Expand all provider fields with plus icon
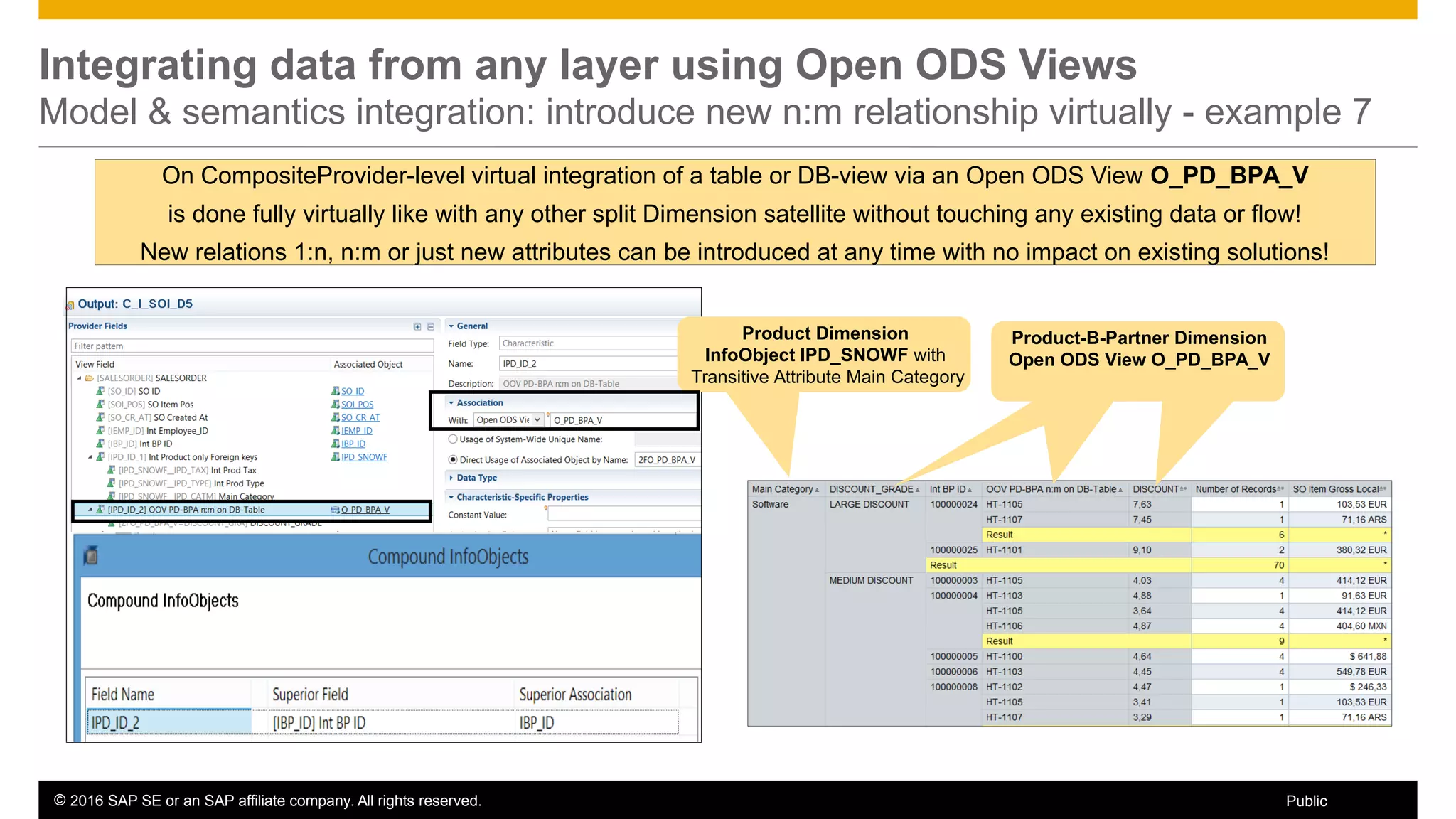1456x819 pixels. 417,326
